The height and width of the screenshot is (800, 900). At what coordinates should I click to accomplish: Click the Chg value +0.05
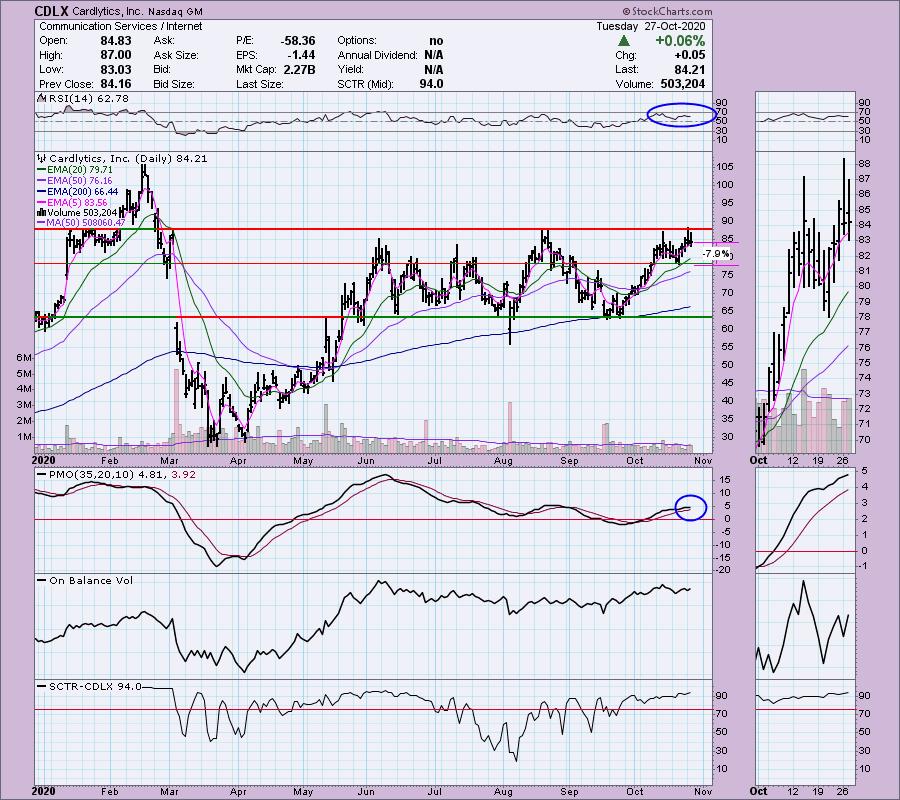(x=690, y=55)
